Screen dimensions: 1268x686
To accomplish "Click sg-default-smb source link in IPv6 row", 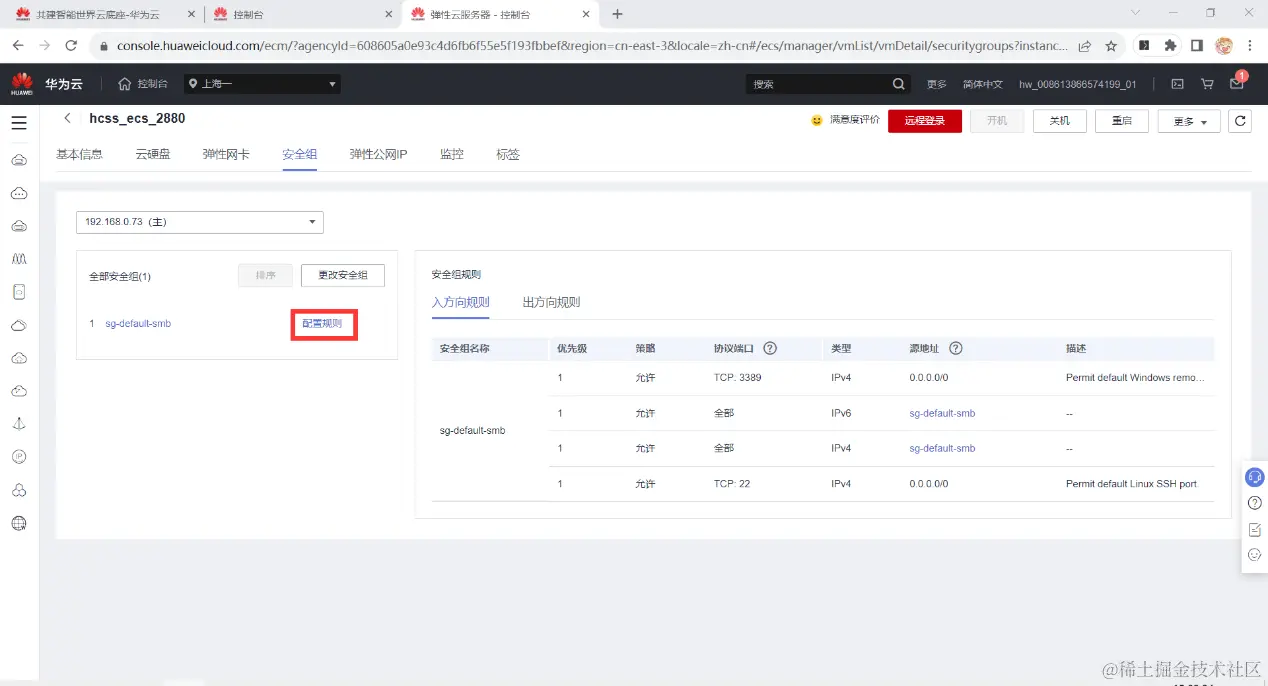I will coord(942,413).
